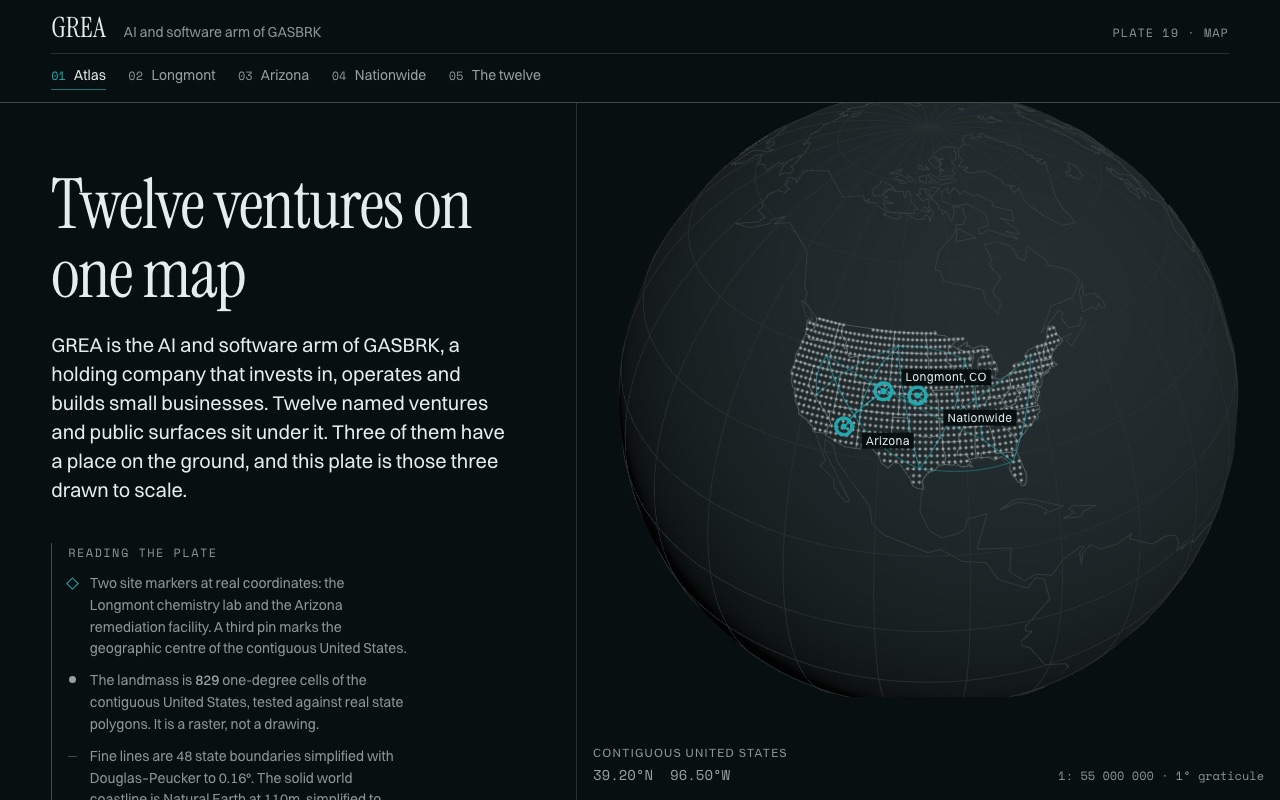Click the READING THE PLATE label
Viewport: 1280px width, 800px height.
[x=143, y=553]
